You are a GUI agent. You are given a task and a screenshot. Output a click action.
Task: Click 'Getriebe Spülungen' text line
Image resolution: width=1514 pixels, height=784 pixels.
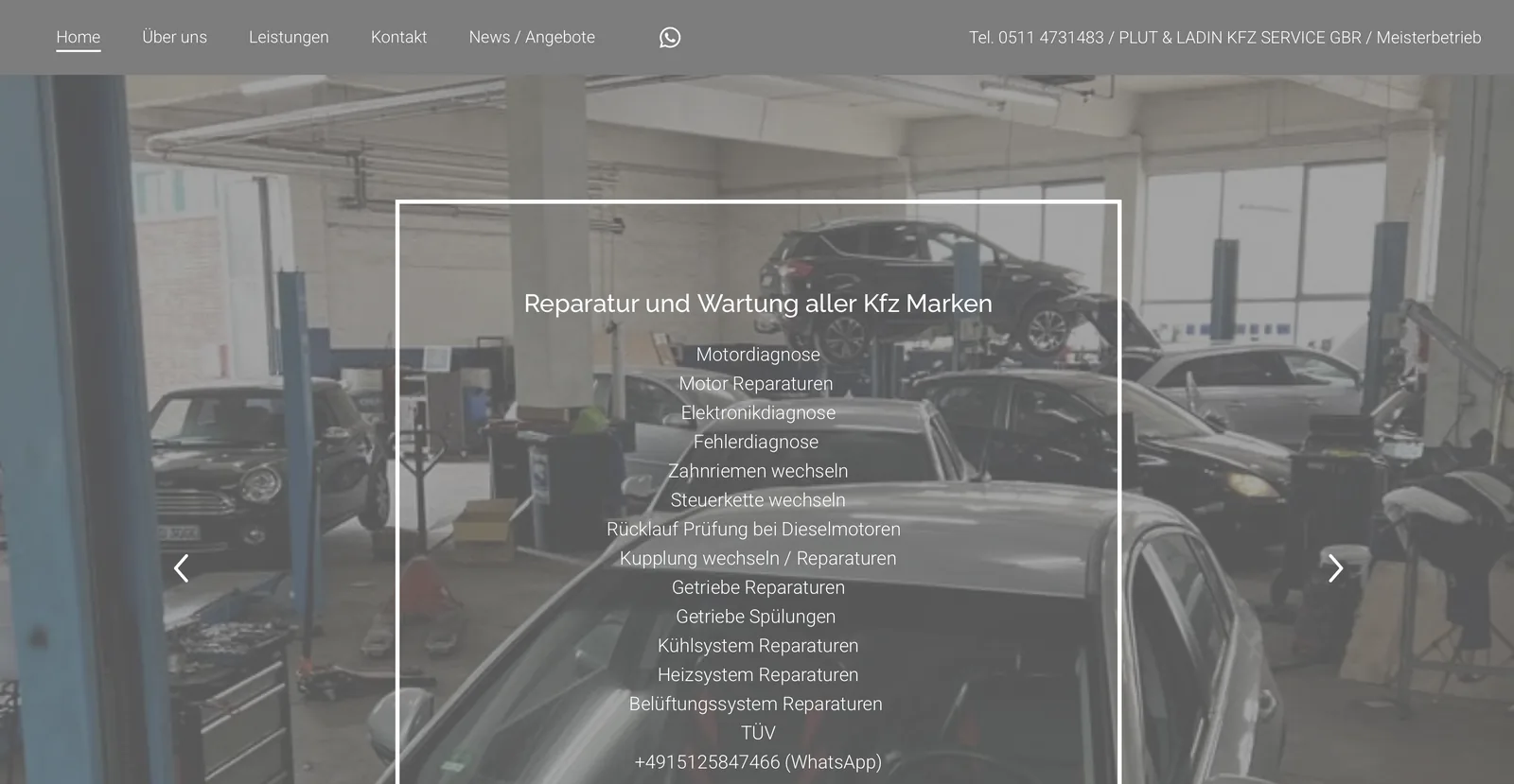756,617
